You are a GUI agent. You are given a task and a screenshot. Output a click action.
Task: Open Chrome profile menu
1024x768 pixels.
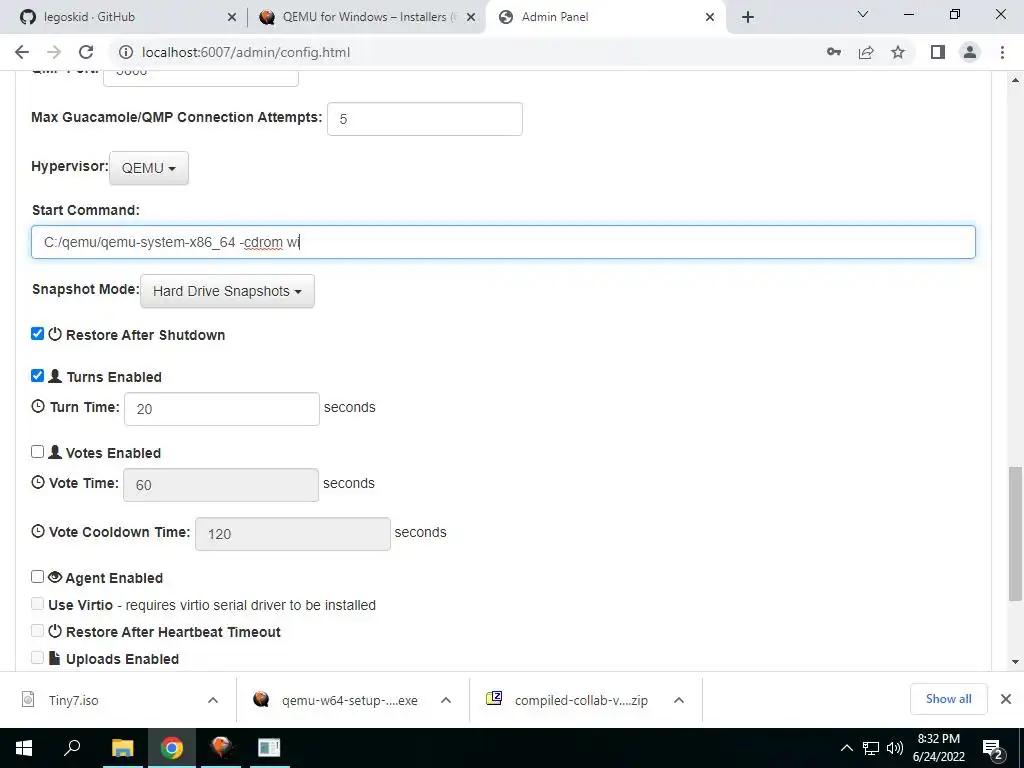(970, 52)
